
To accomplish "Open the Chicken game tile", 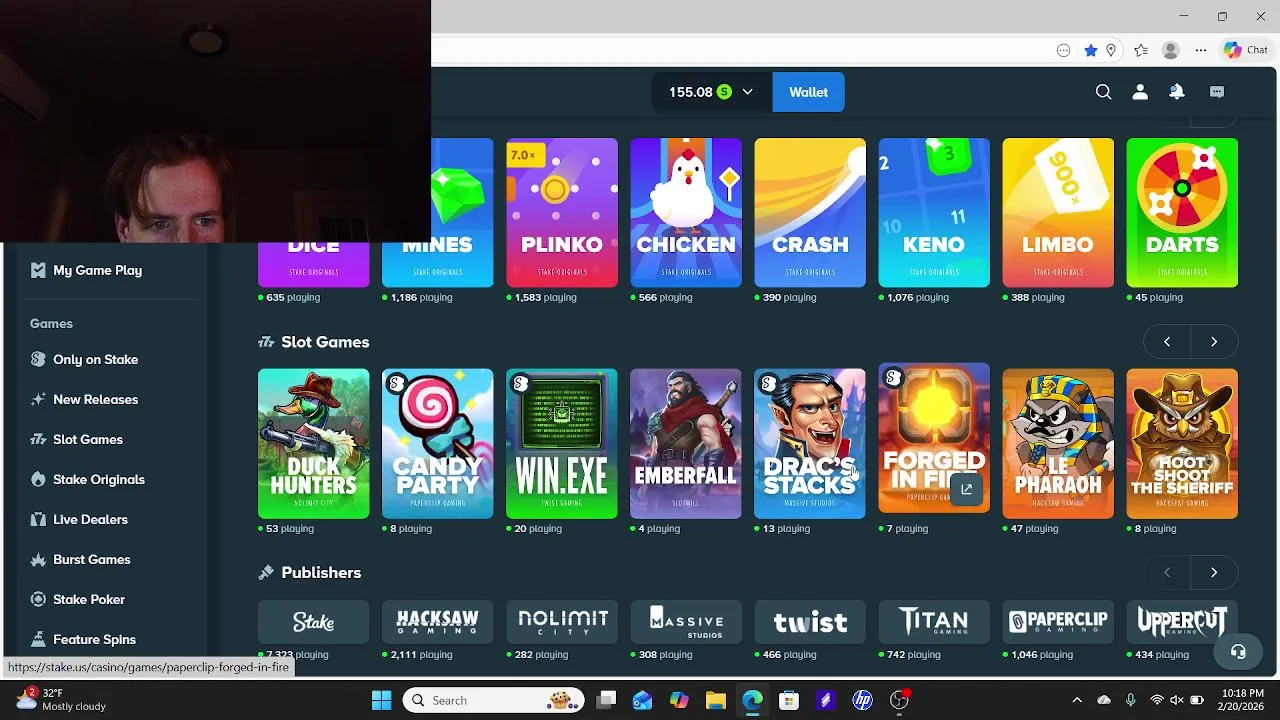I will coord(686,212).
